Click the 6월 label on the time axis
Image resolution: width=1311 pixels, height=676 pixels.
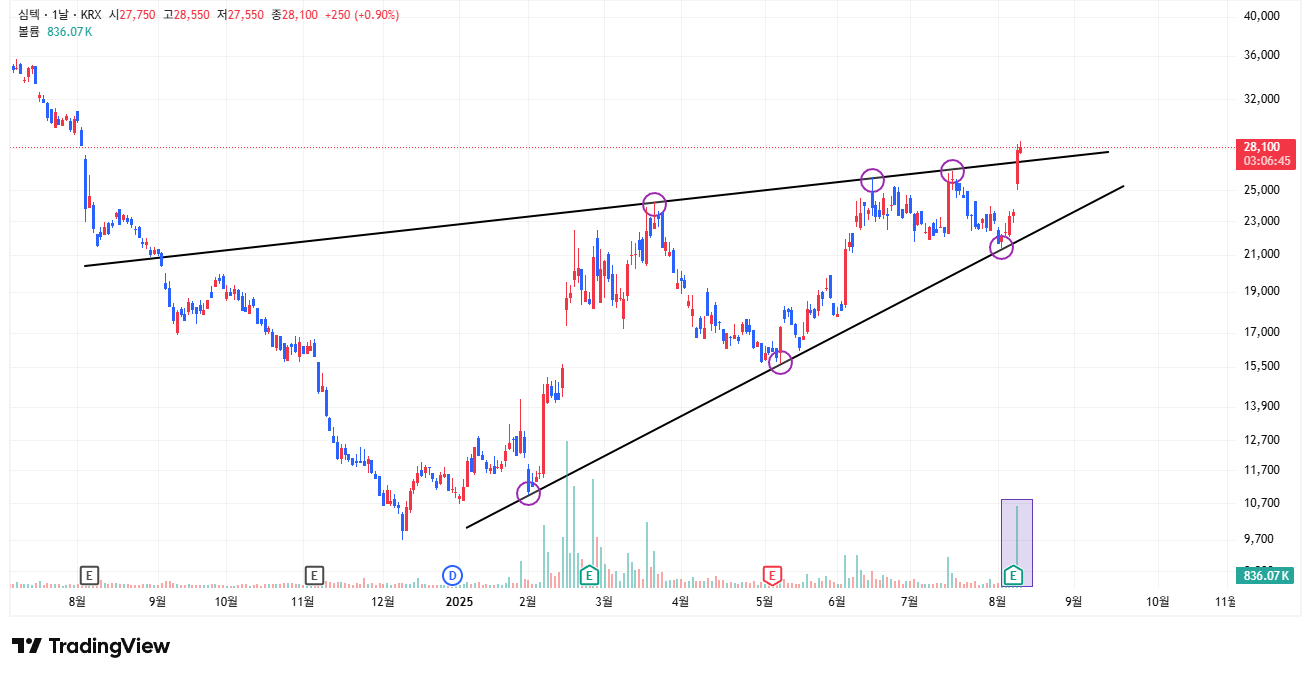(x=837, y=601)
